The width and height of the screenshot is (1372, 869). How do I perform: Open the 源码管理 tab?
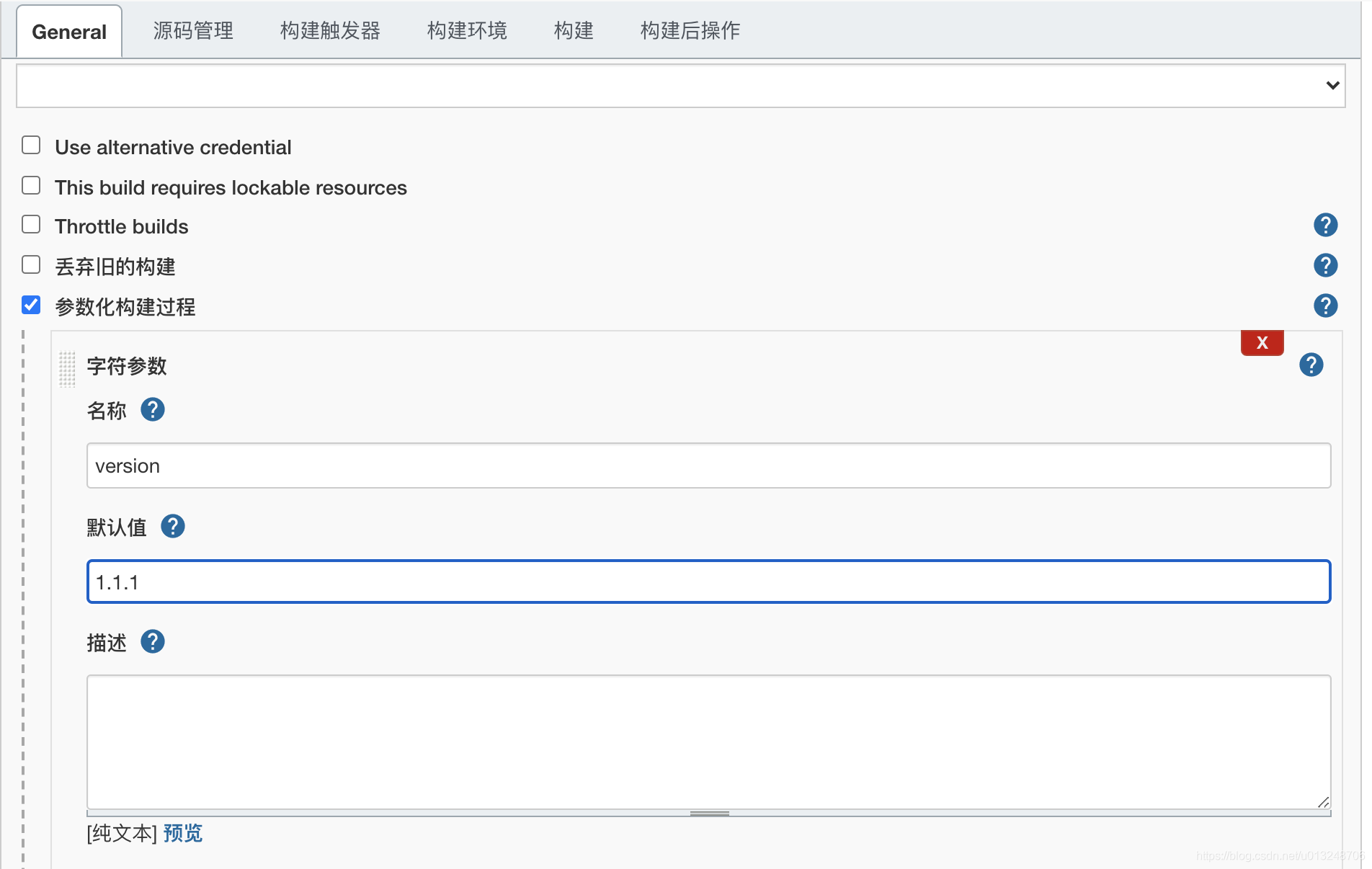point(193,31)
